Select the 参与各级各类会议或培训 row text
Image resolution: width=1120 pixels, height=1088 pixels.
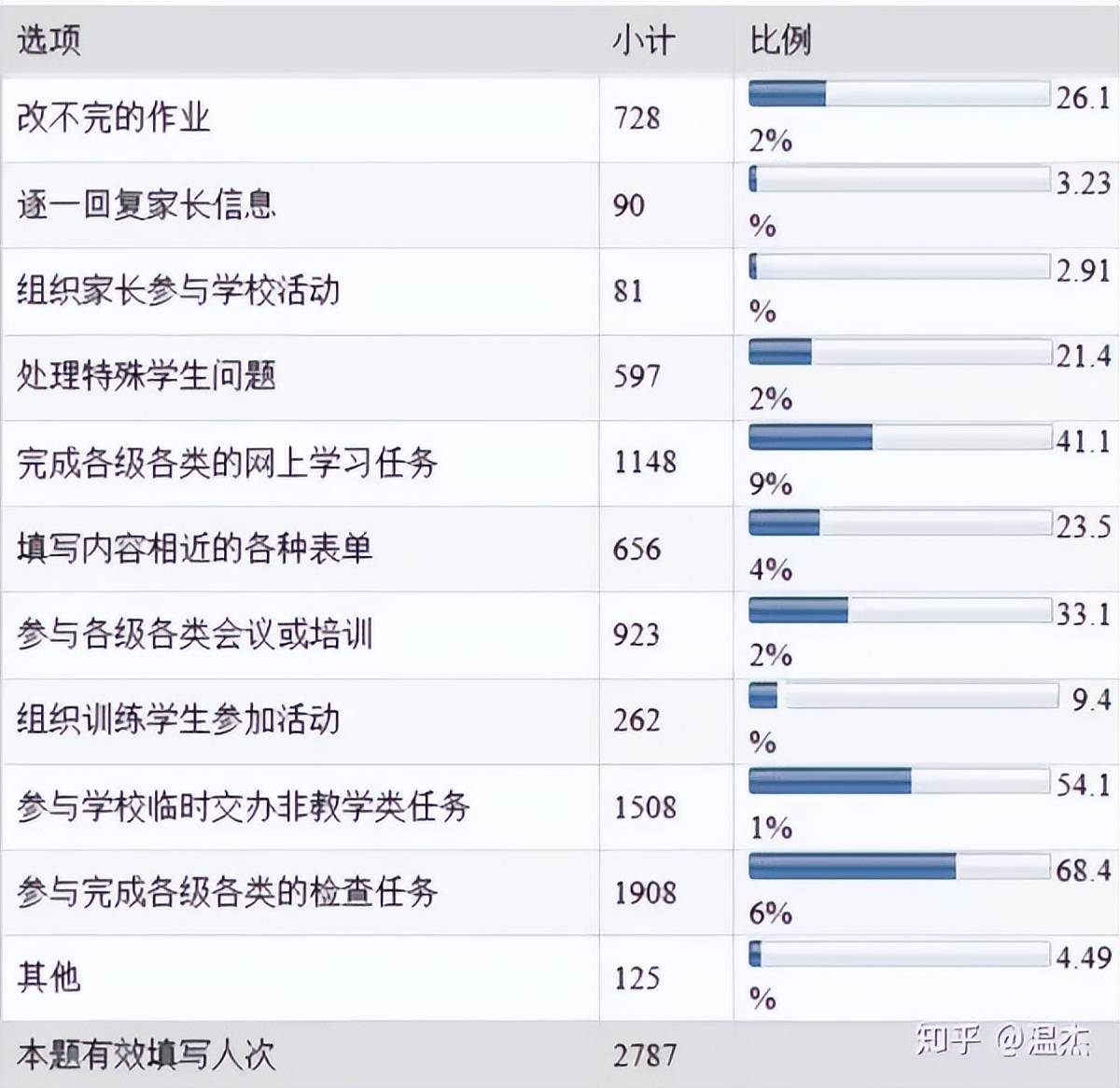[194, 634]
